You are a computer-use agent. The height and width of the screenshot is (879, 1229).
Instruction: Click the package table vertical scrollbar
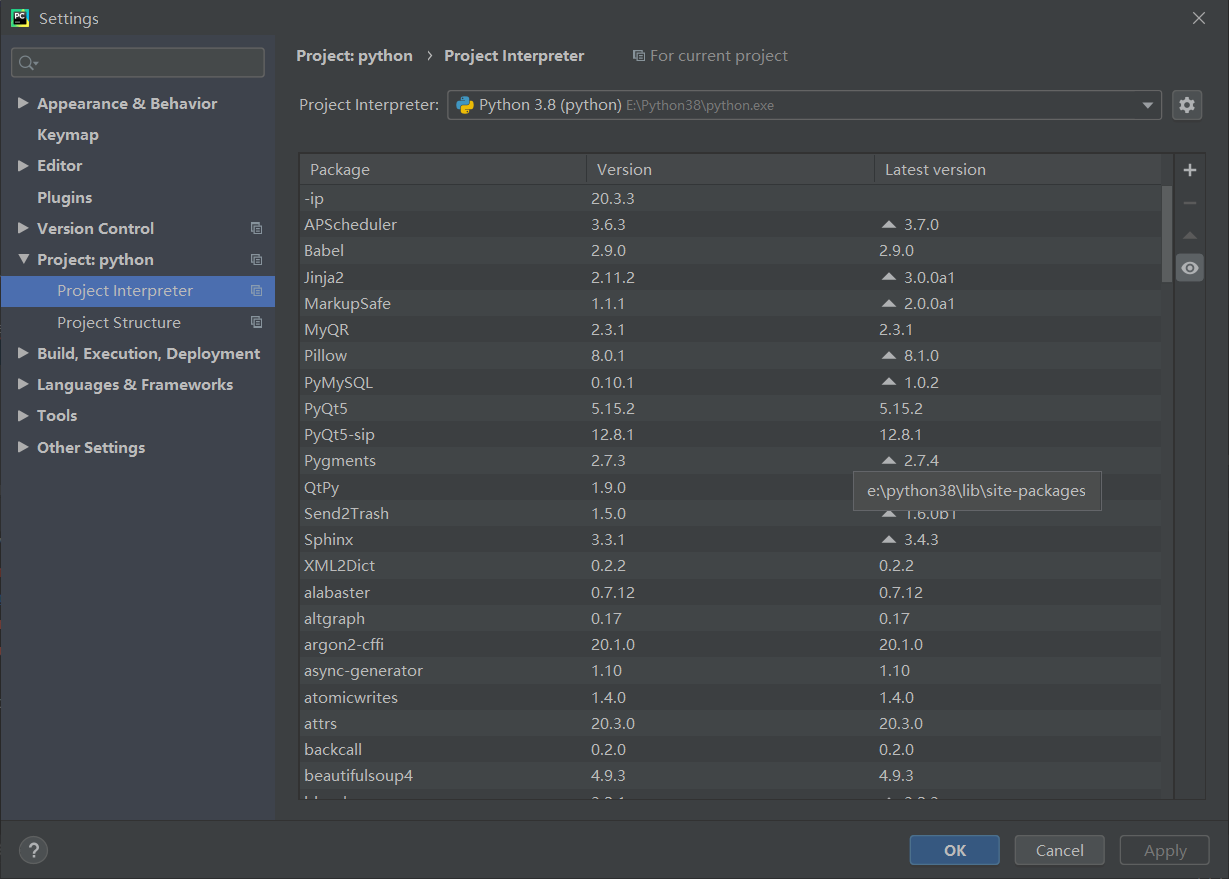[x=1167, y=233]
